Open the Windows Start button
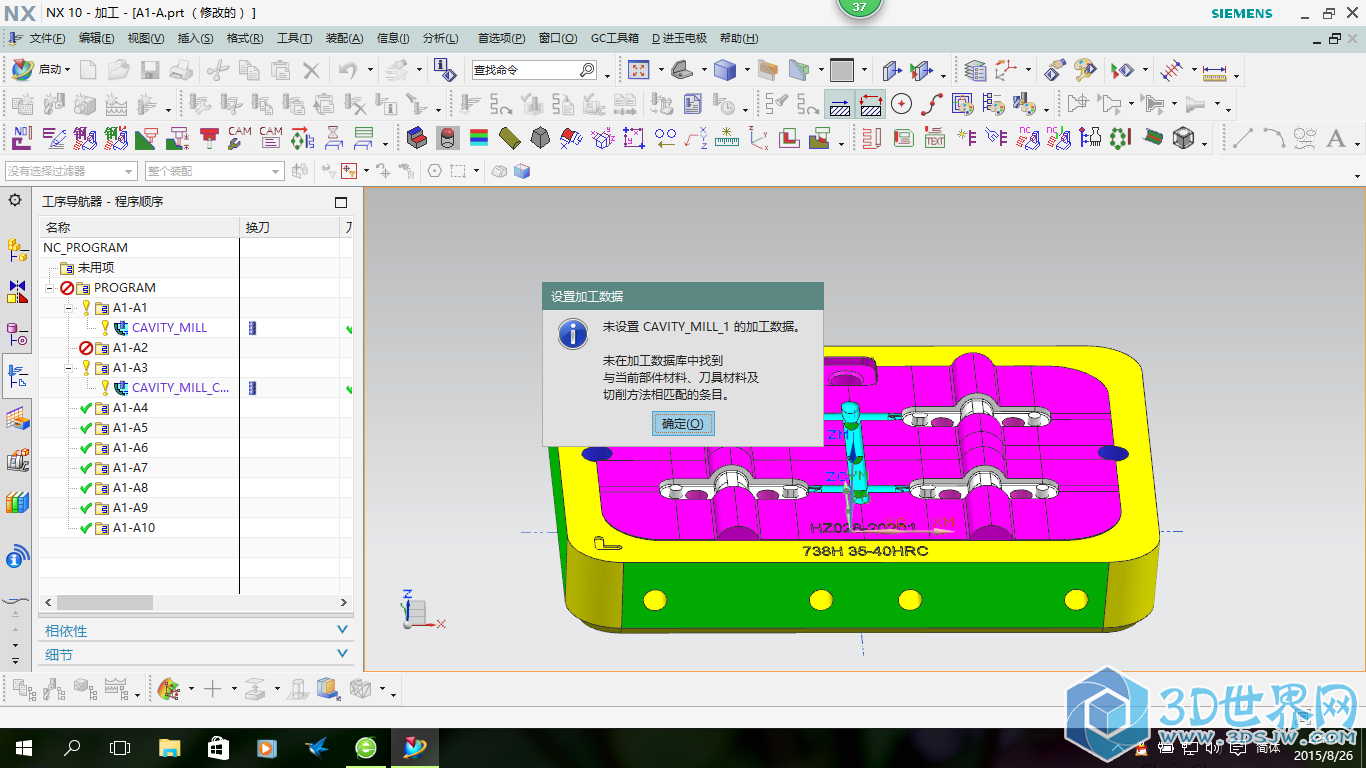Viewport: 1366px width, 768px height. coord(23,747)
